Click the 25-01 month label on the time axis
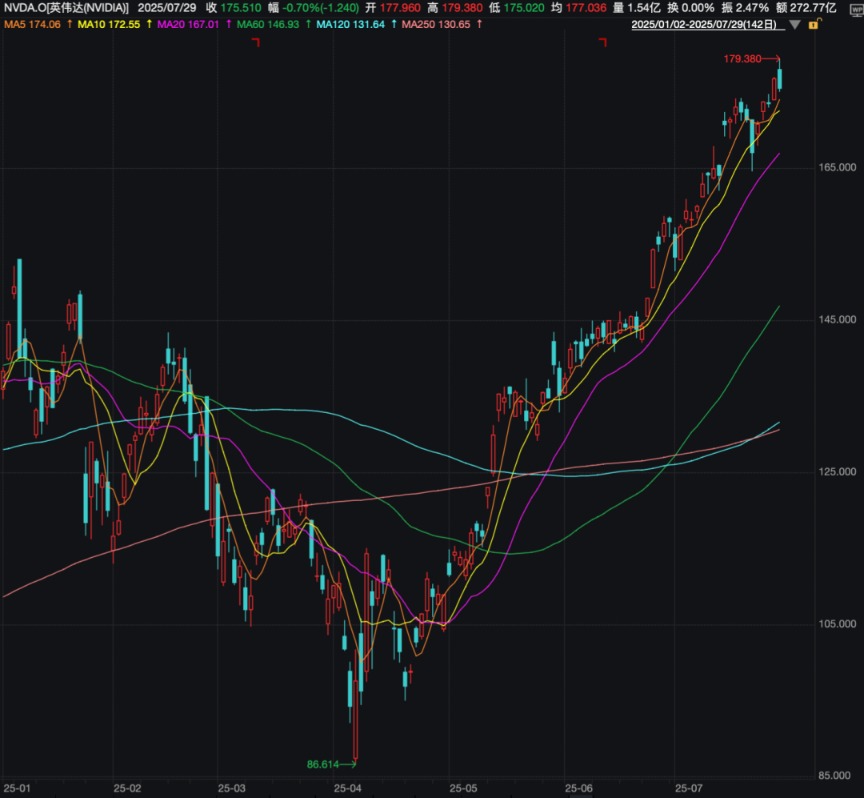This screenshot has height=798, width=864. (17, 789)
